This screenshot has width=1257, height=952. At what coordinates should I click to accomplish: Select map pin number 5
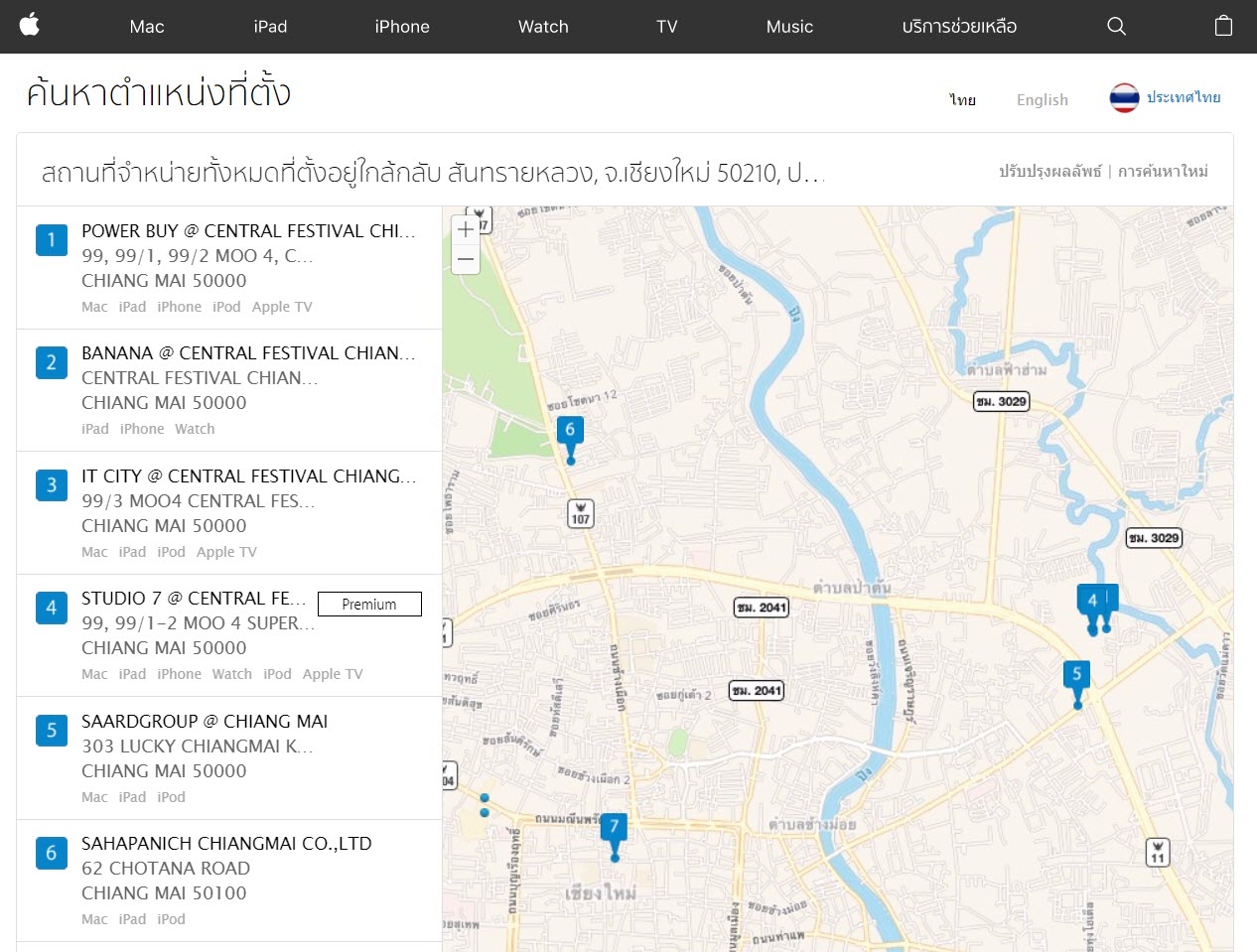1076,676
